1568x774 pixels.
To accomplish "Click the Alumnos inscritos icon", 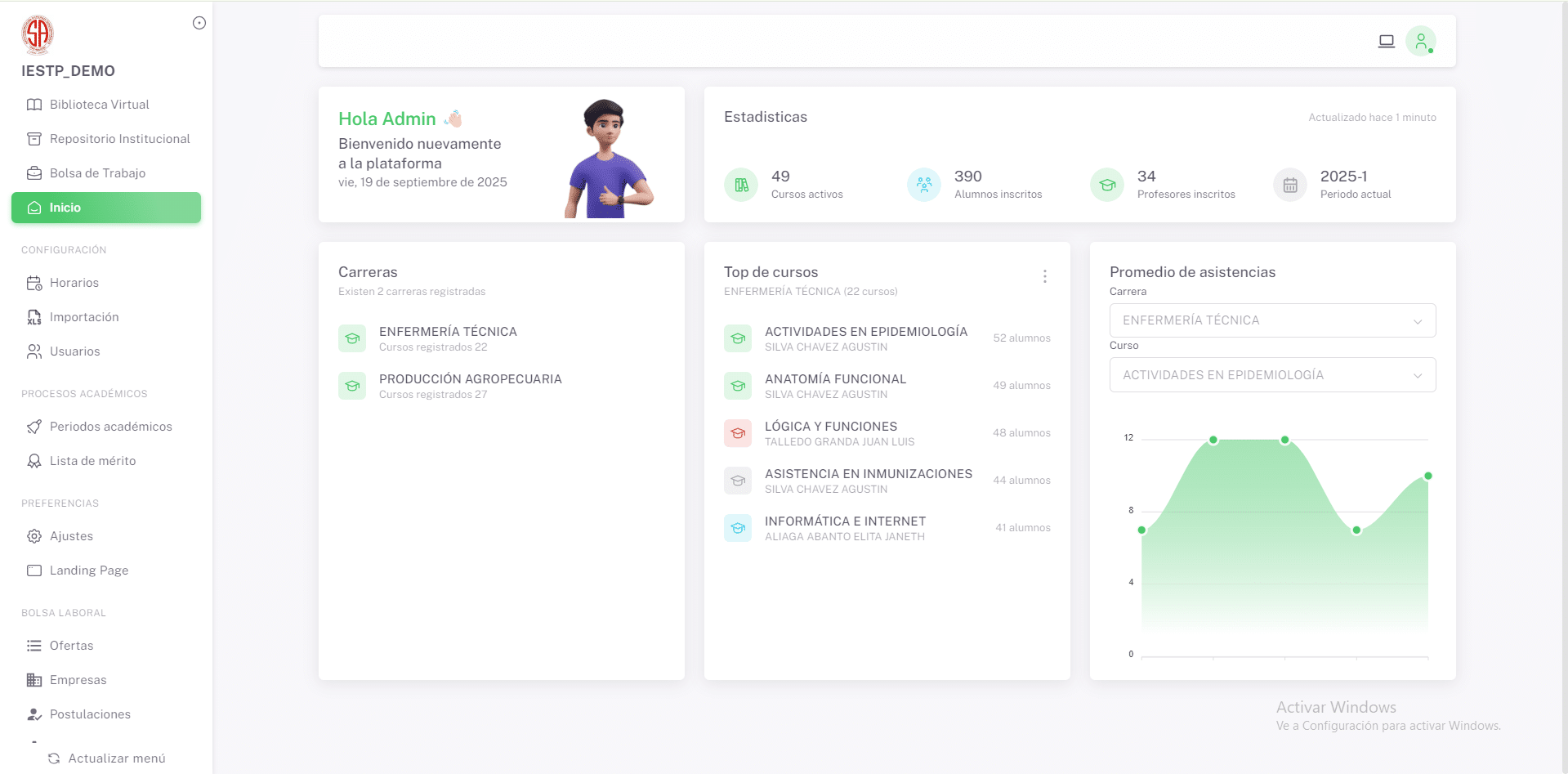I will click(x=924, y=185).
